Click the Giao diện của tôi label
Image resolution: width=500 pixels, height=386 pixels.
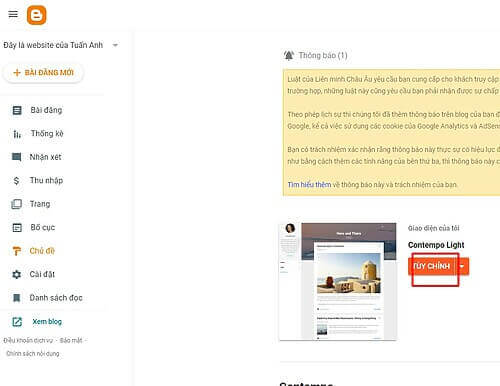click(x=434, y=228)
